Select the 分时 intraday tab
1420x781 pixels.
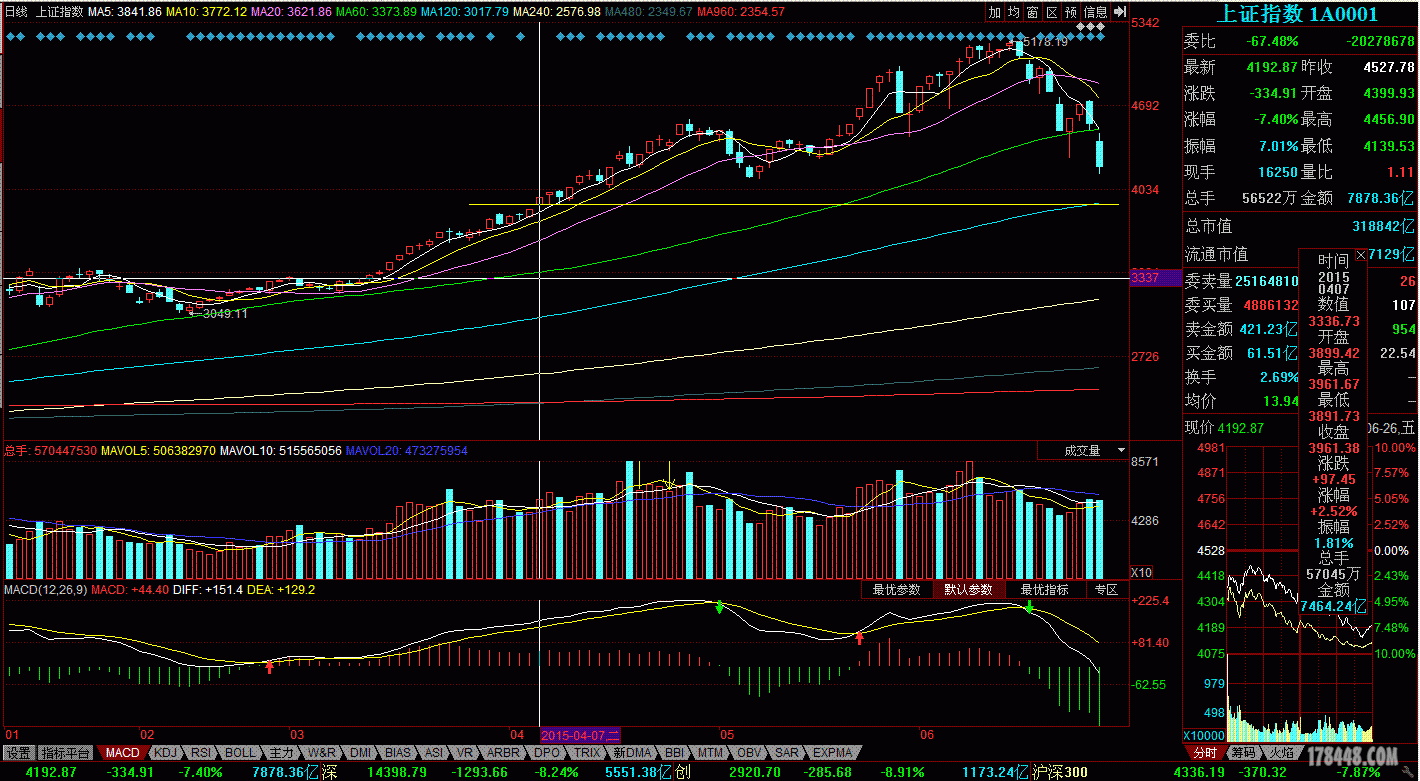1205,753
